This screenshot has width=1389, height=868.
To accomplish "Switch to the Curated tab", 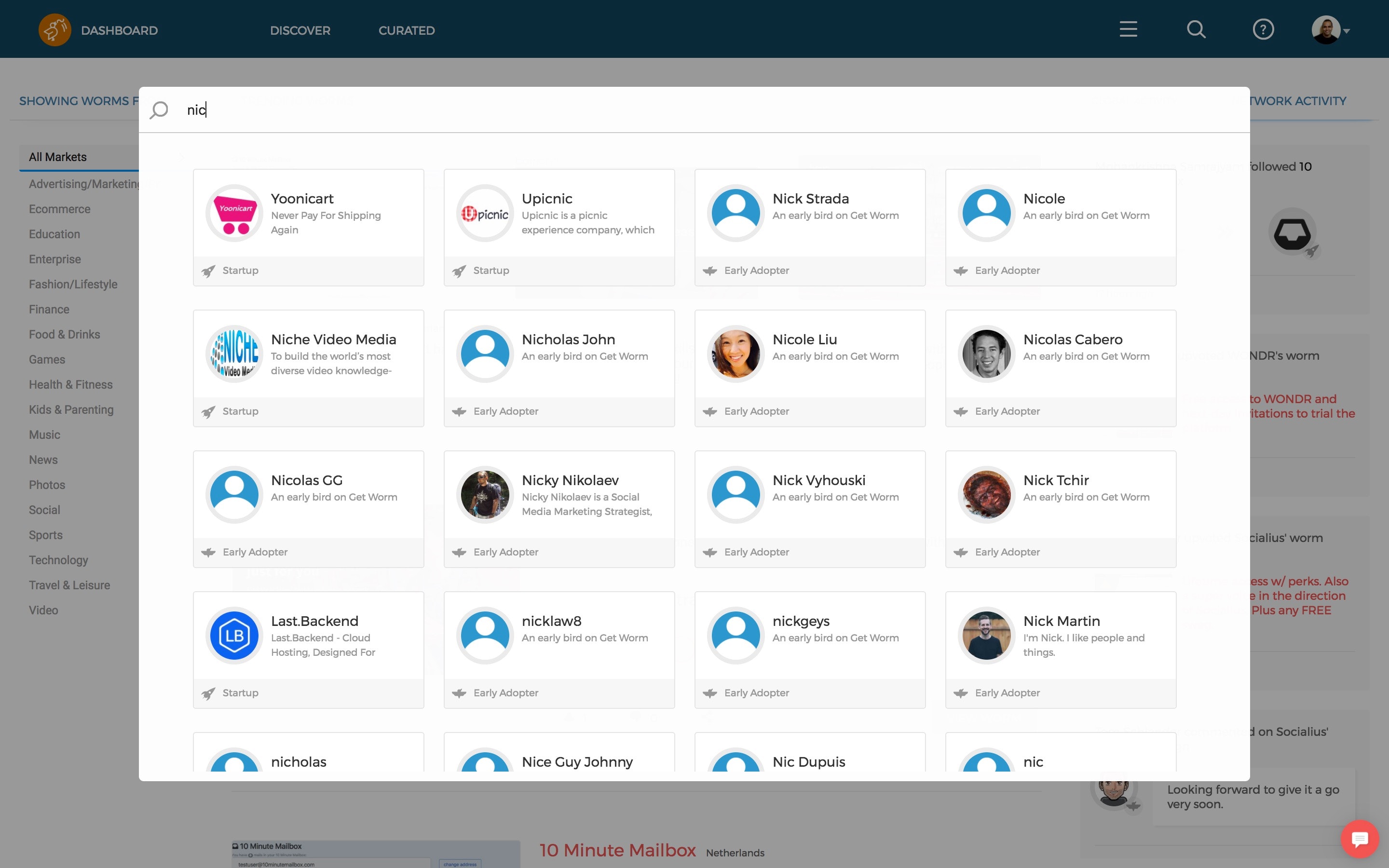I will [x=407, y=30].
